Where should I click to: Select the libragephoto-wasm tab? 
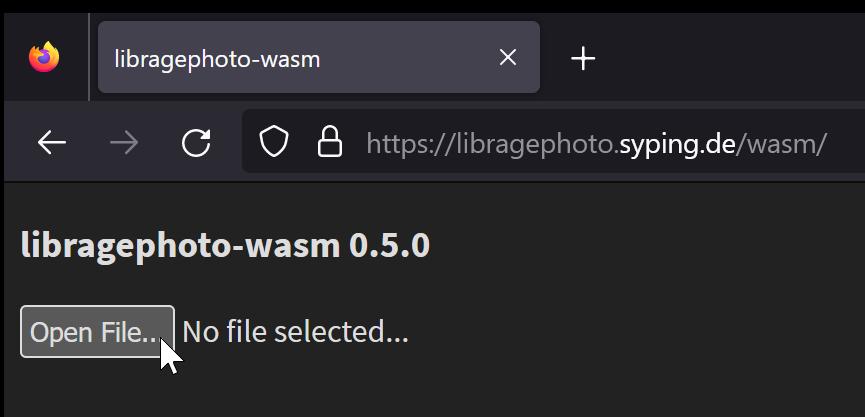click(260, 58)
